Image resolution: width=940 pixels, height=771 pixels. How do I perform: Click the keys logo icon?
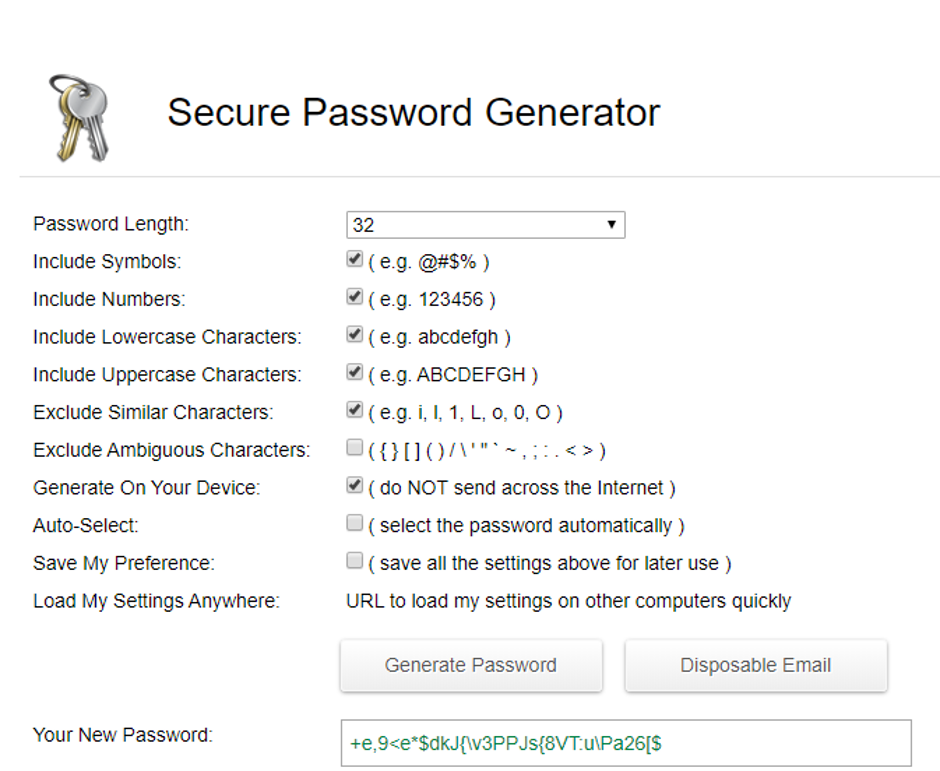point(79,117)
